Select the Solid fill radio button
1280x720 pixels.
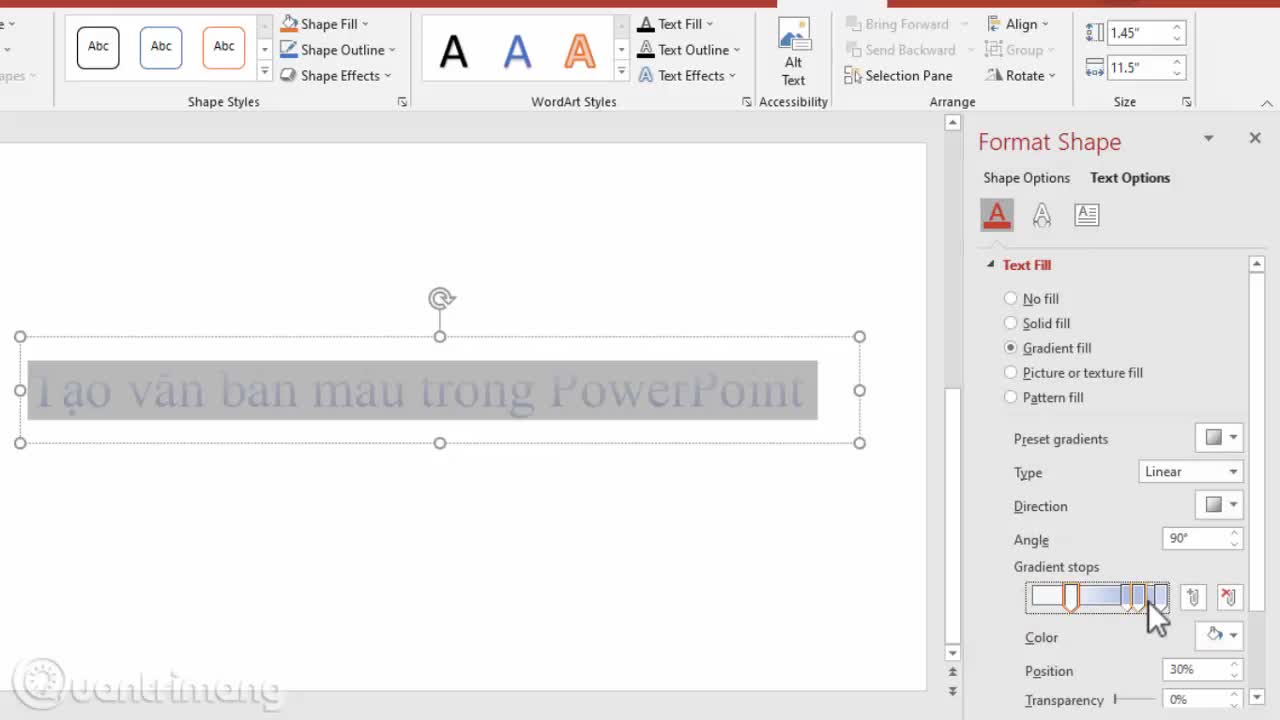[x=1010, y=323]
